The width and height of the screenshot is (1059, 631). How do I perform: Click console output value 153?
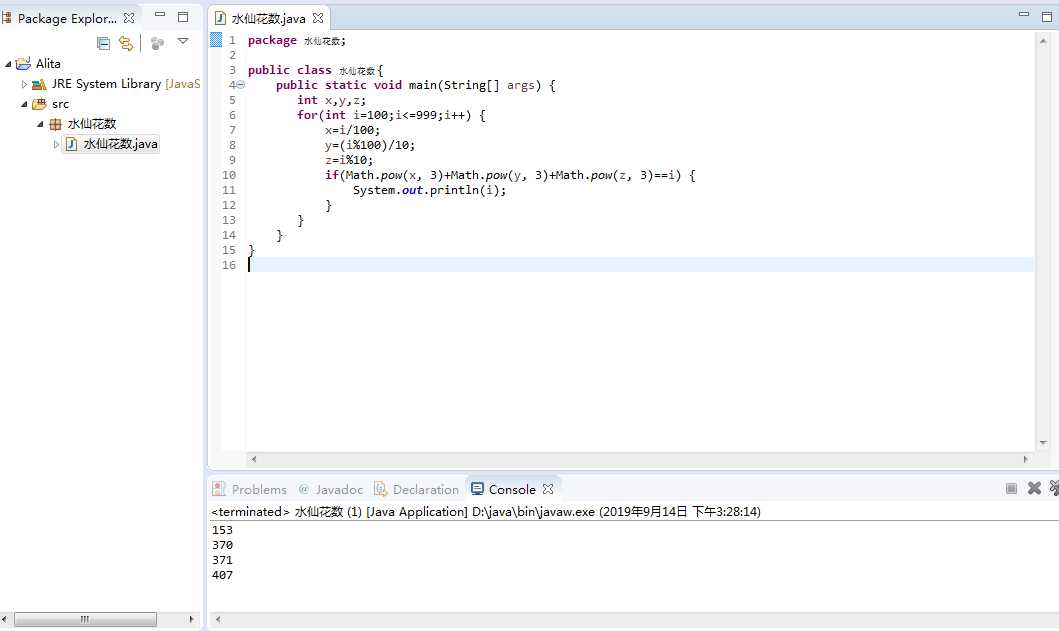[222, 530]
